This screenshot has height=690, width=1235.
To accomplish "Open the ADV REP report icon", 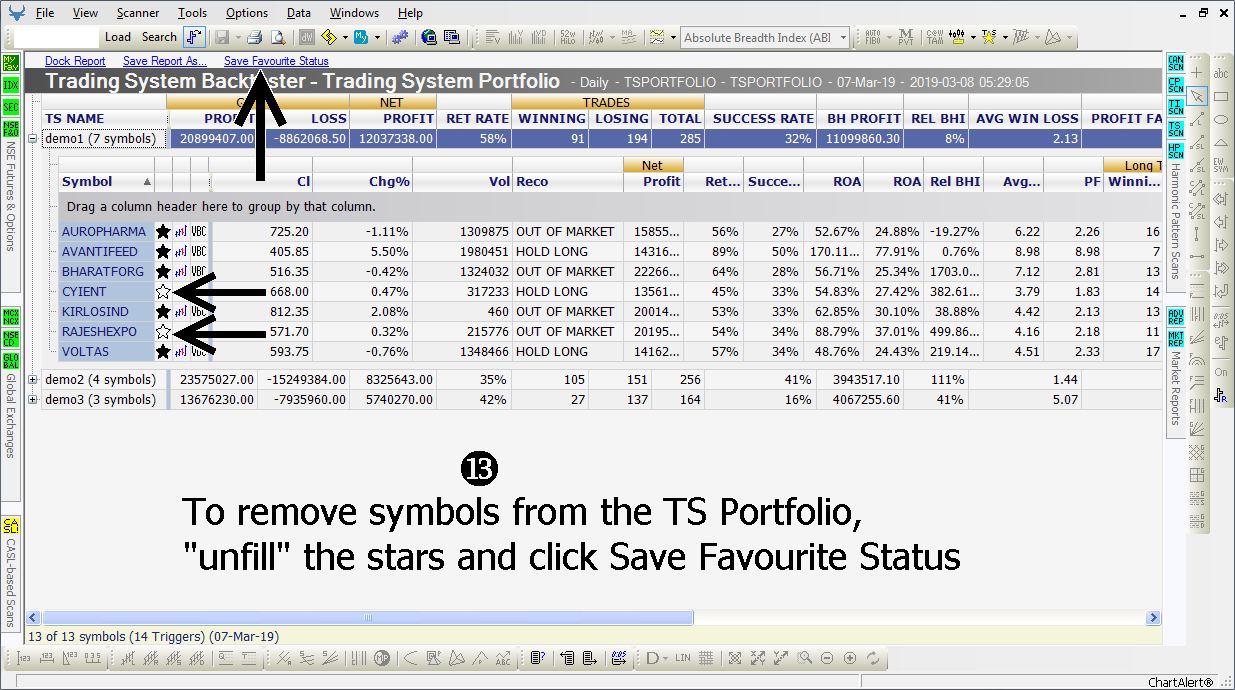I will [1175, 318].
